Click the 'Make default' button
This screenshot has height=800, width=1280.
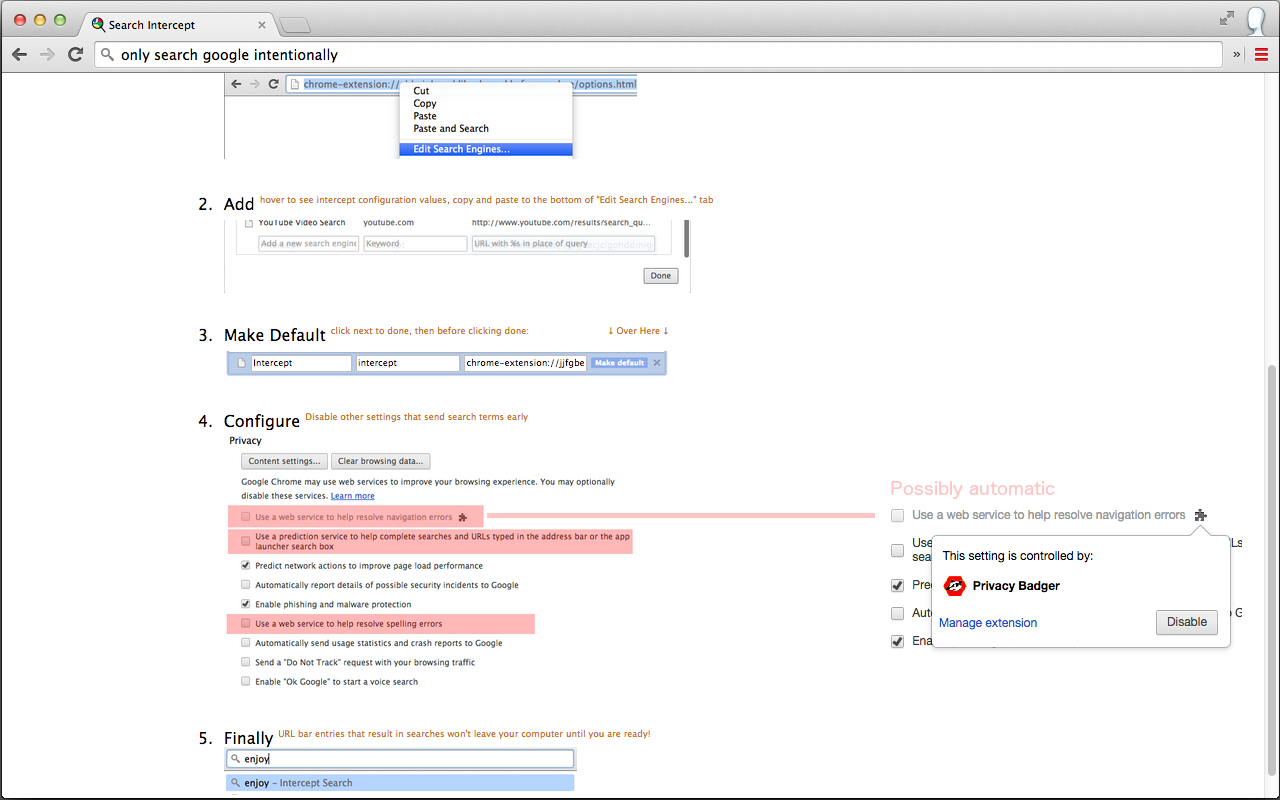(x=619, y=363)
